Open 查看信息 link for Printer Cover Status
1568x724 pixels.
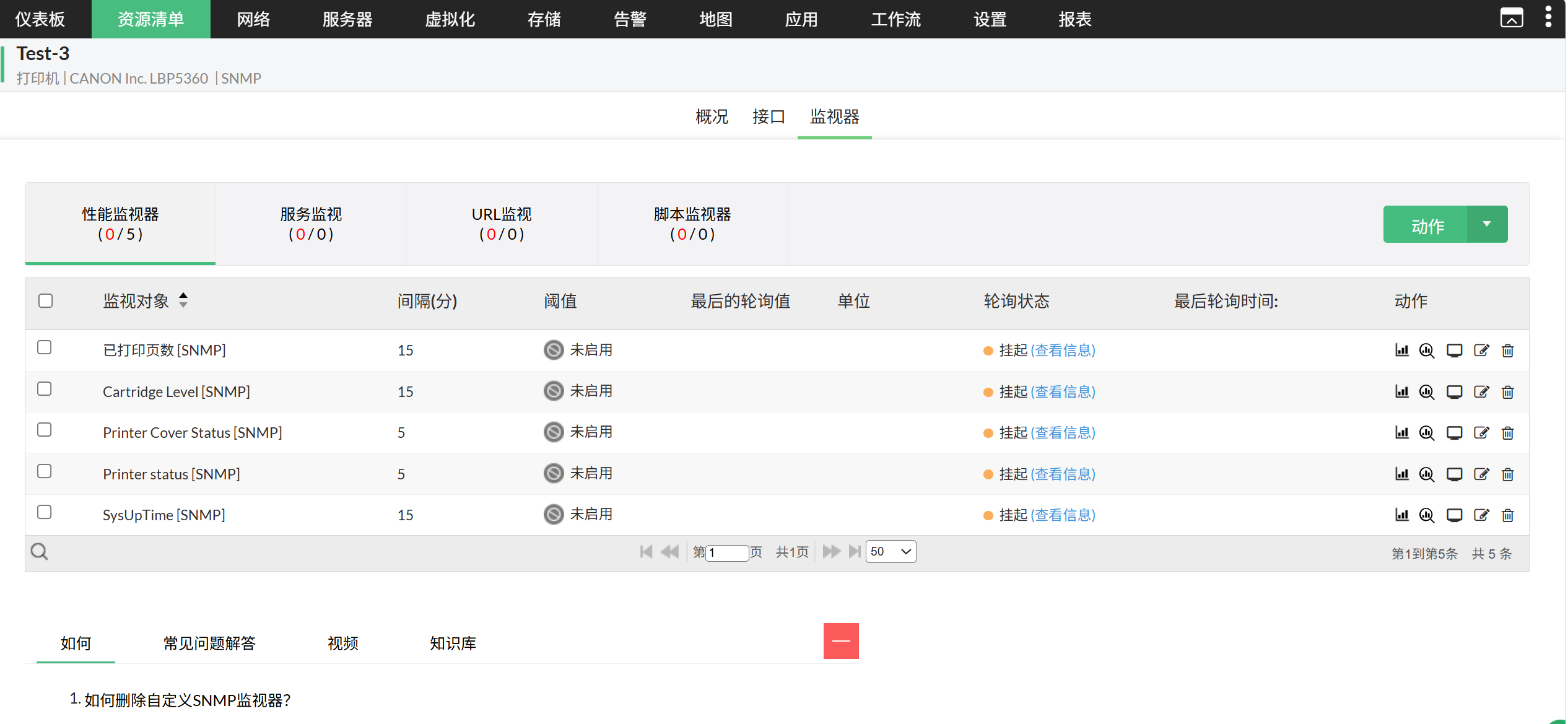pyautogui.click(x=1063, y=432)
